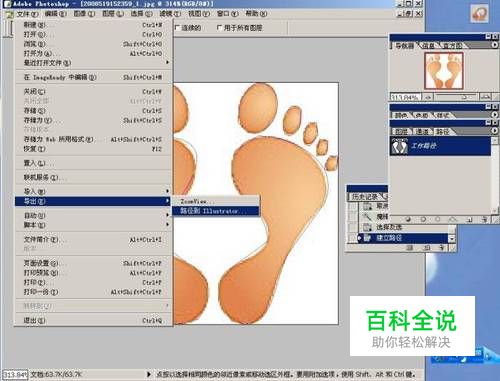Open the 视图(V) menu
Viewport: 500px width, 381px height.
coord(199,14)
